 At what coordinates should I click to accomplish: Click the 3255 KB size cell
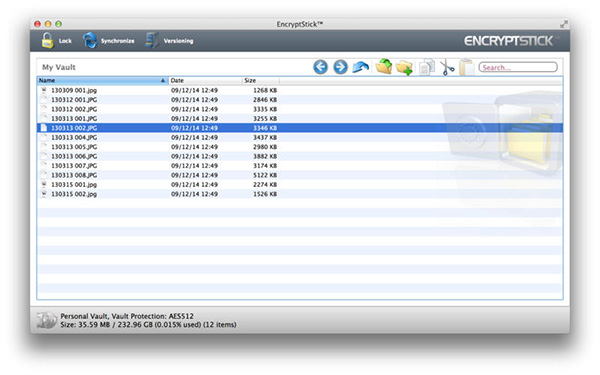click(265, 119)
